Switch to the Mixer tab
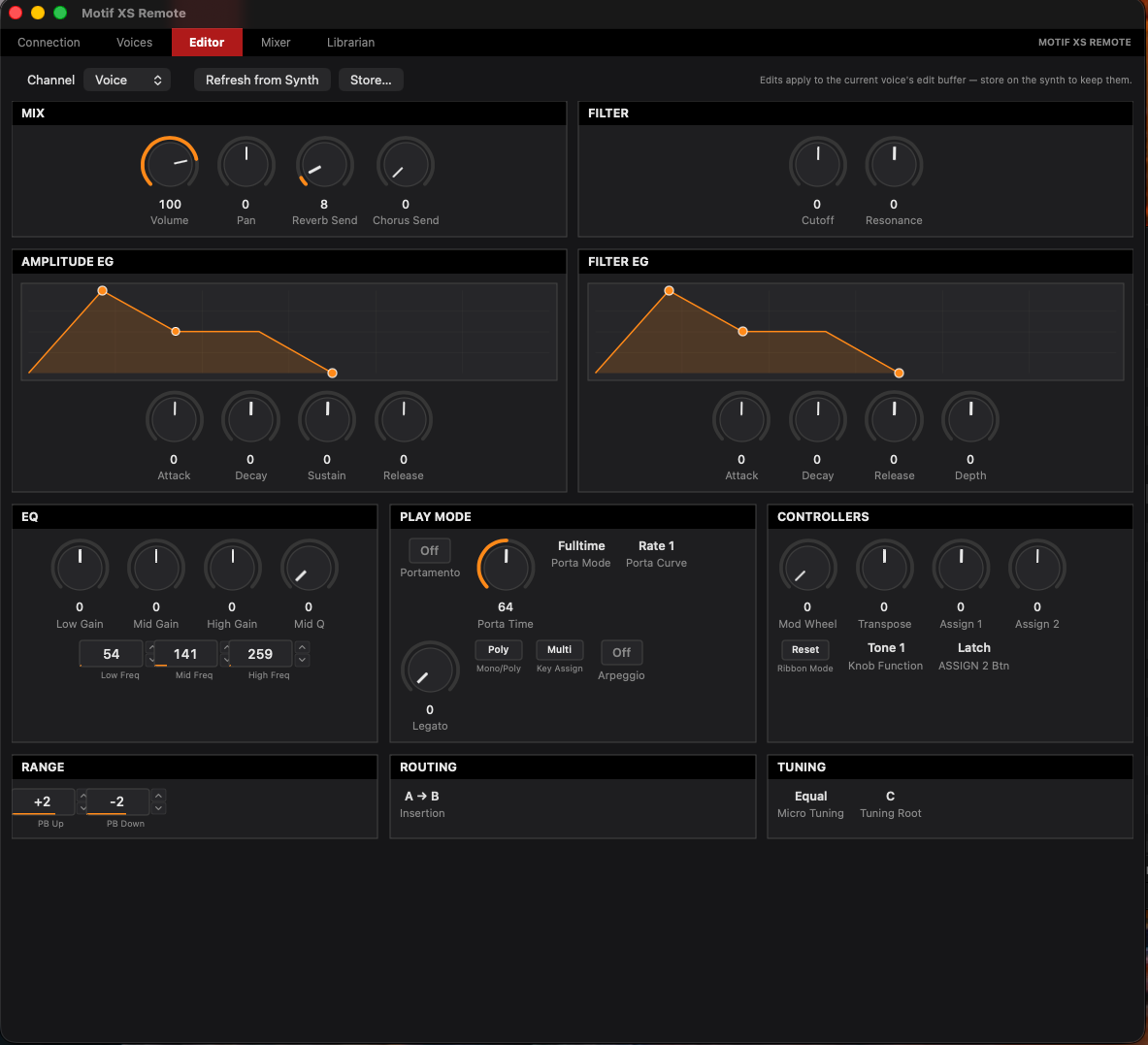1148x1045 pixels. (x=276, y=43)
